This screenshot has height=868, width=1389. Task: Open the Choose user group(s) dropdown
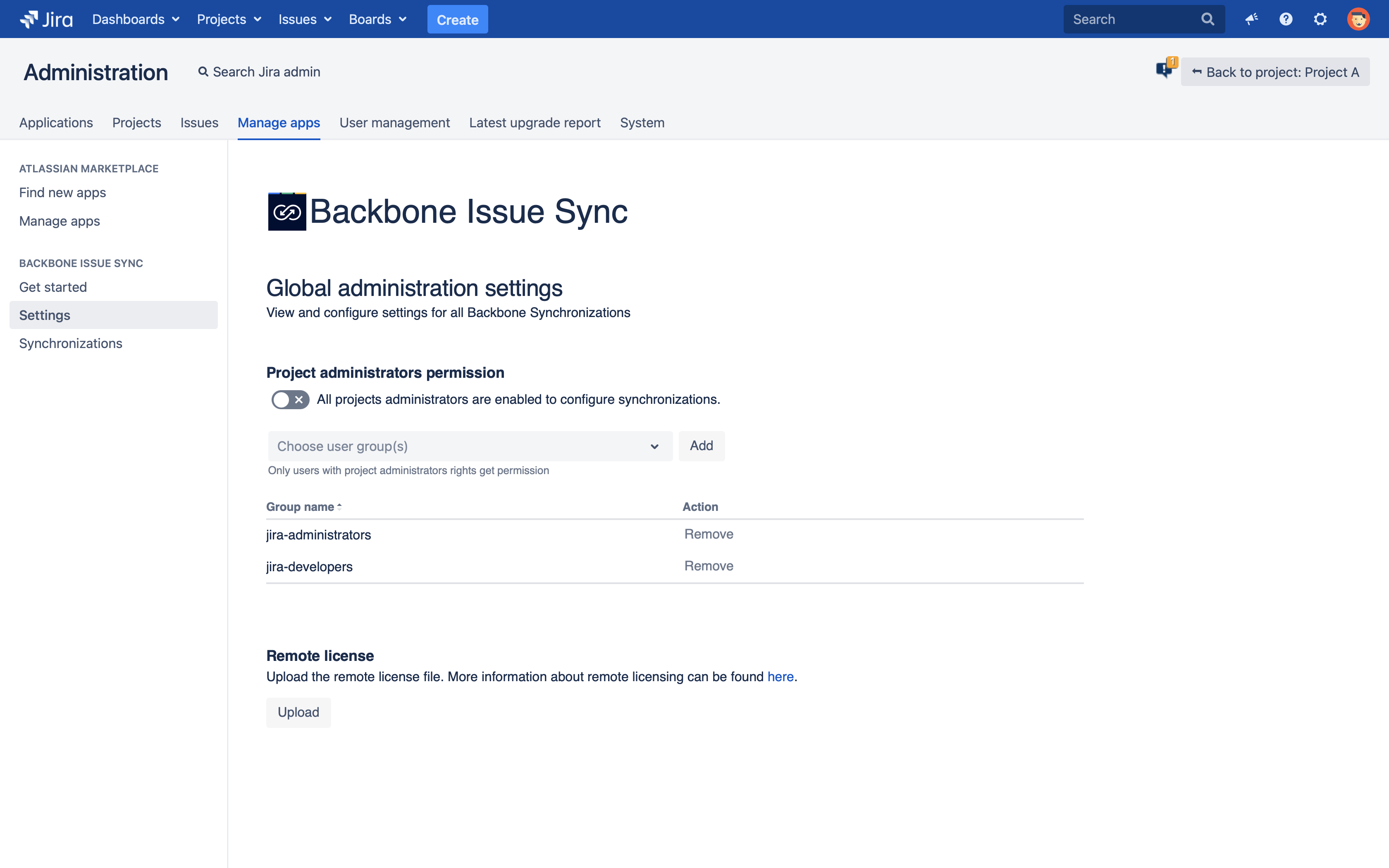click(470, 446)
